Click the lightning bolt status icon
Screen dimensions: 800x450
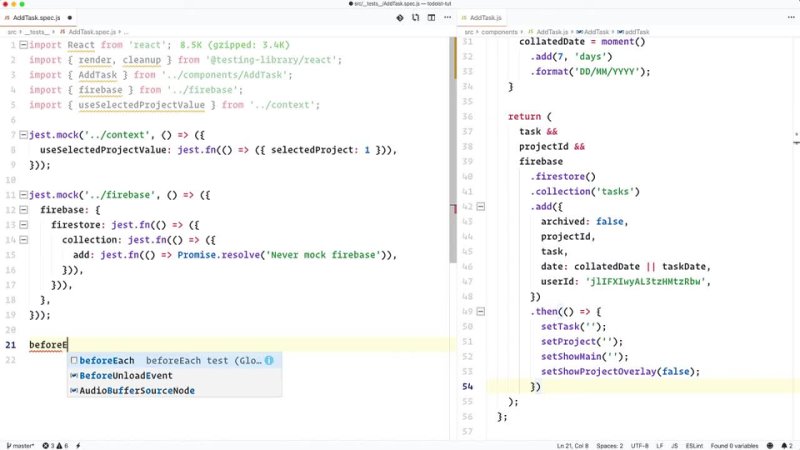tap(78, 446)
